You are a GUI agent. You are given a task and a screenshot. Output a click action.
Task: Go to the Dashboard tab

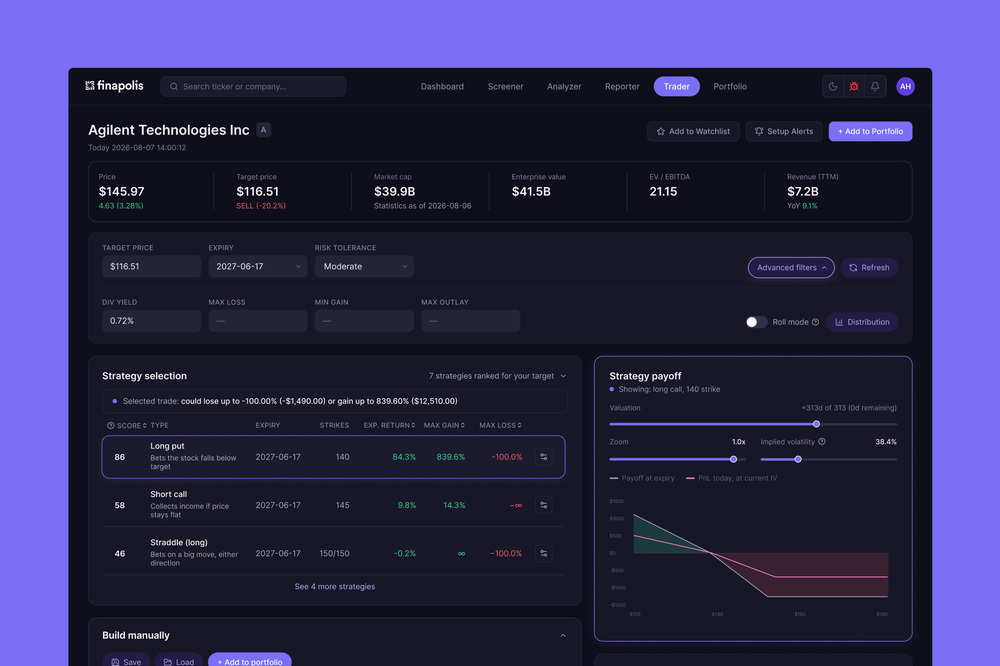442,86
